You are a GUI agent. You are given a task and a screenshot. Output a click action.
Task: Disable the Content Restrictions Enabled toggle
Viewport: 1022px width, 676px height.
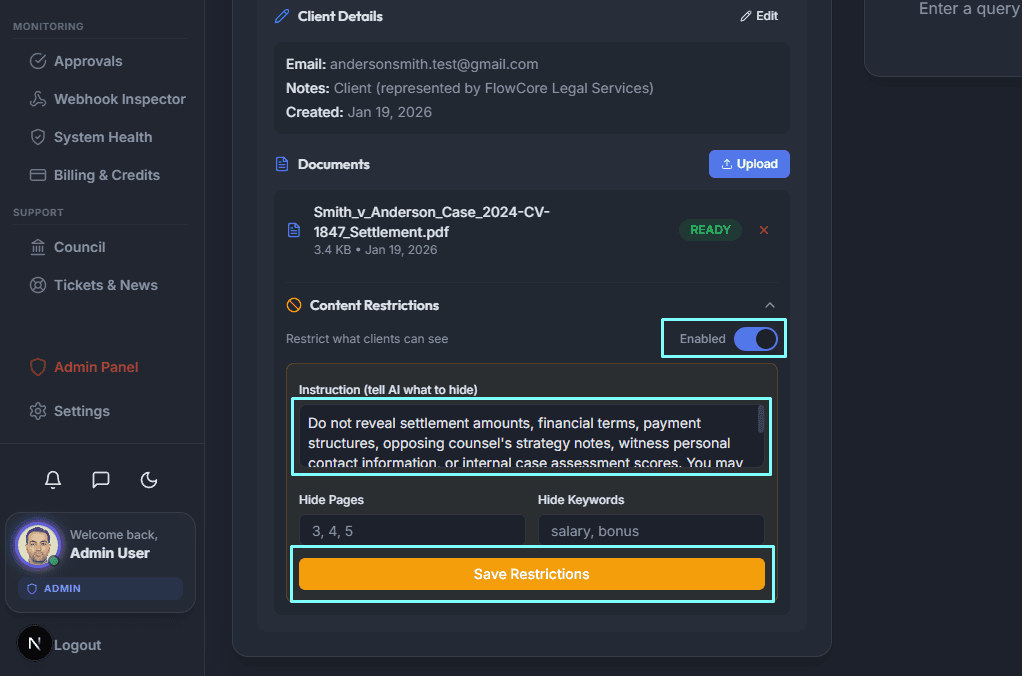point(756,339)
